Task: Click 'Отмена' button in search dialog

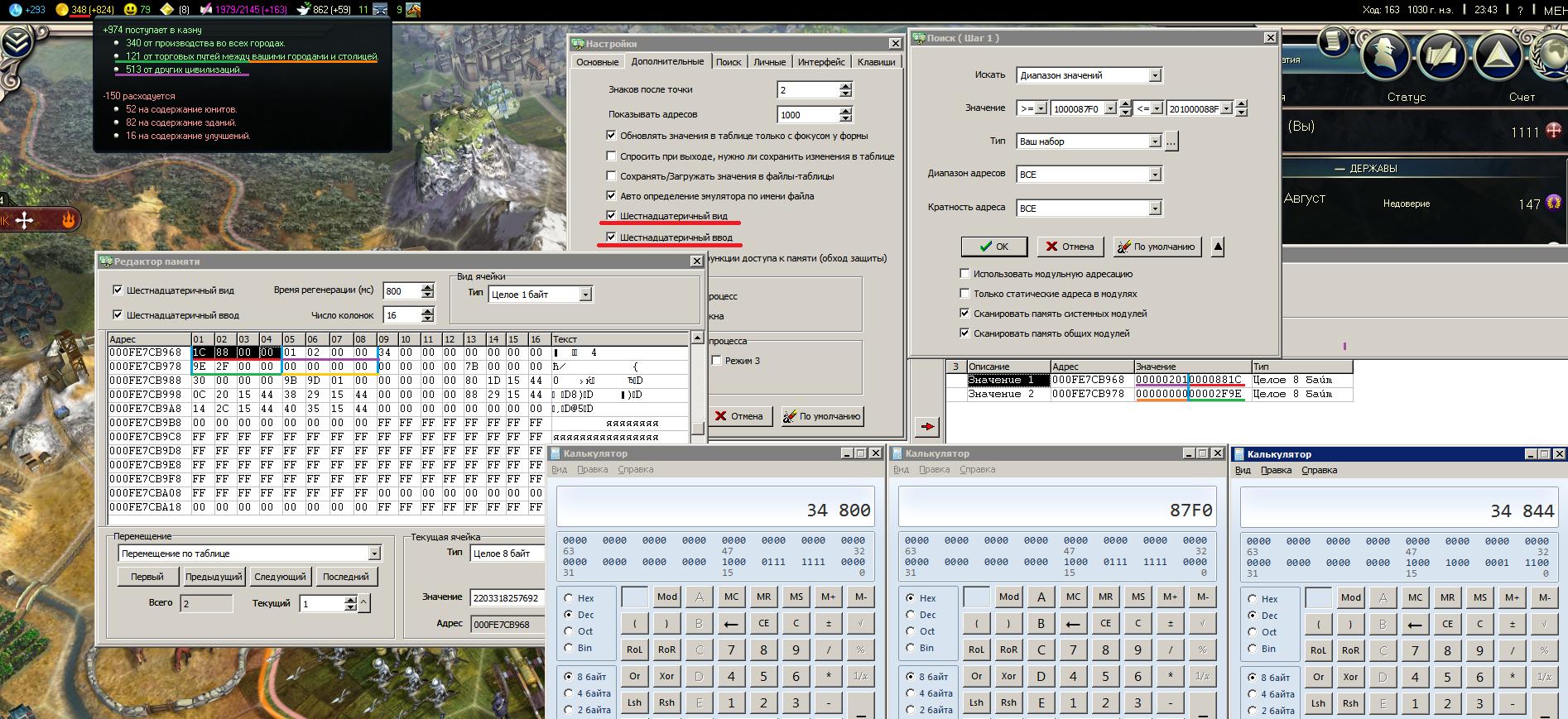Action: (1070, 247)
